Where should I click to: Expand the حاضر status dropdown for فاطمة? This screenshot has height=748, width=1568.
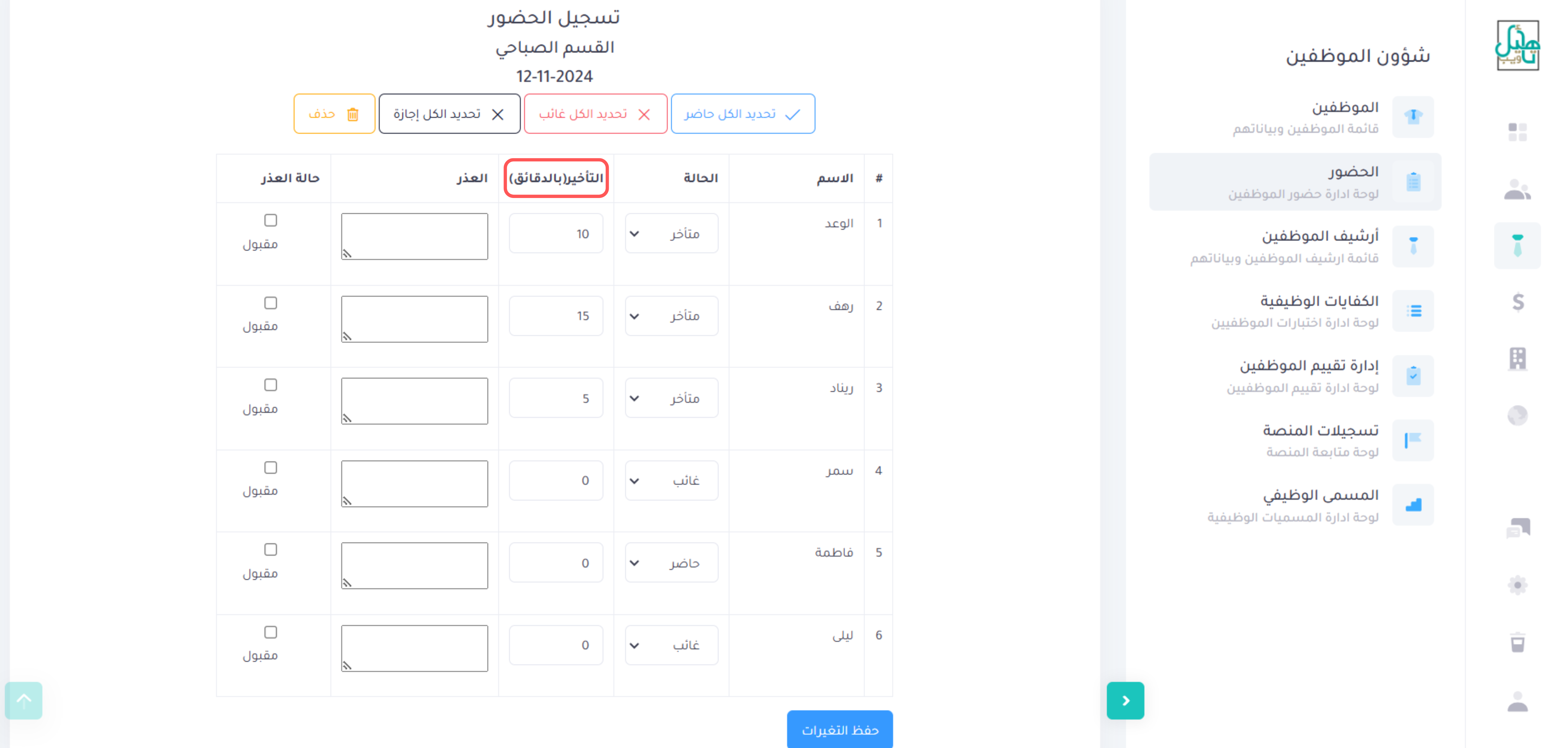(x=671, y=562)
